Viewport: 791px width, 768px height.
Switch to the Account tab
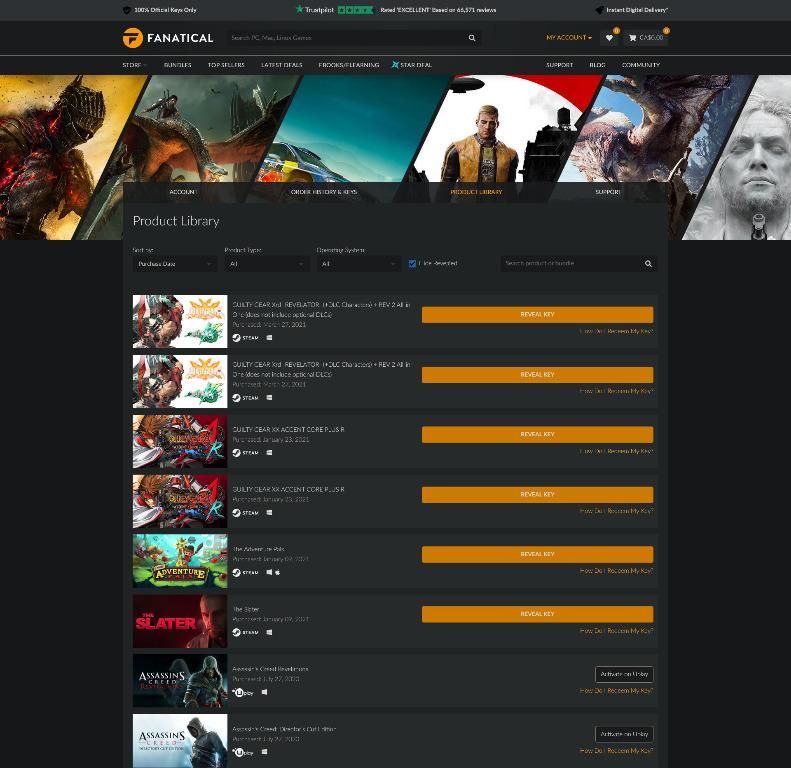point(183,192)
